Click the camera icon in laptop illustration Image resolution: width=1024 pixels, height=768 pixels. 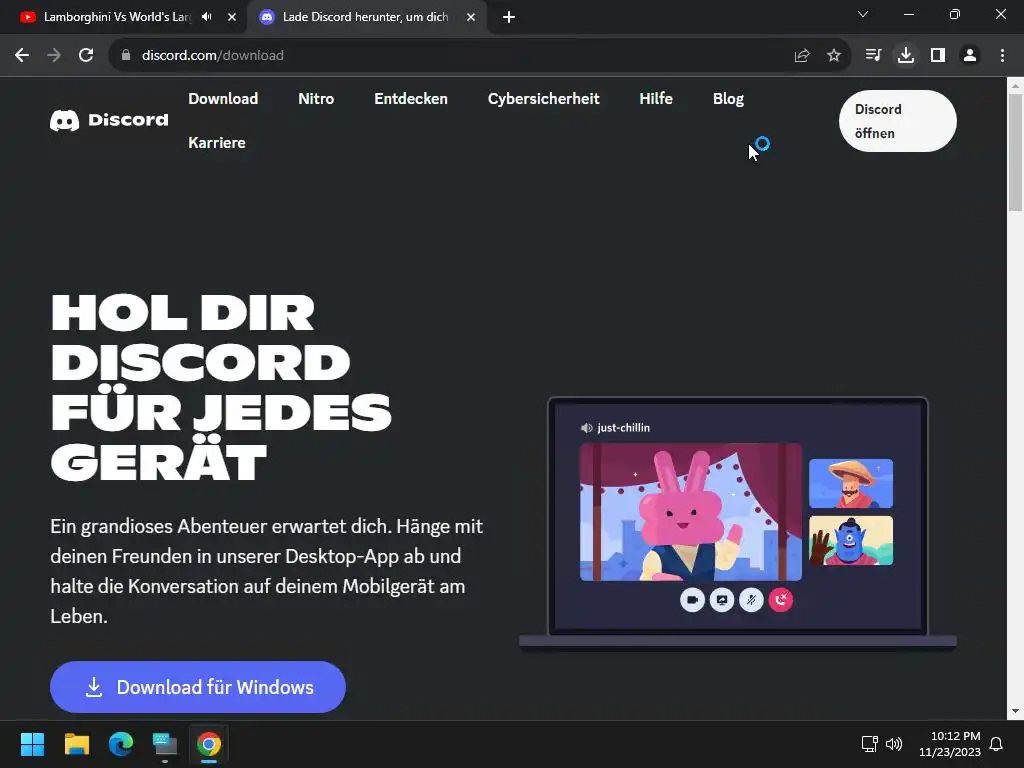[x=692, y=600]
